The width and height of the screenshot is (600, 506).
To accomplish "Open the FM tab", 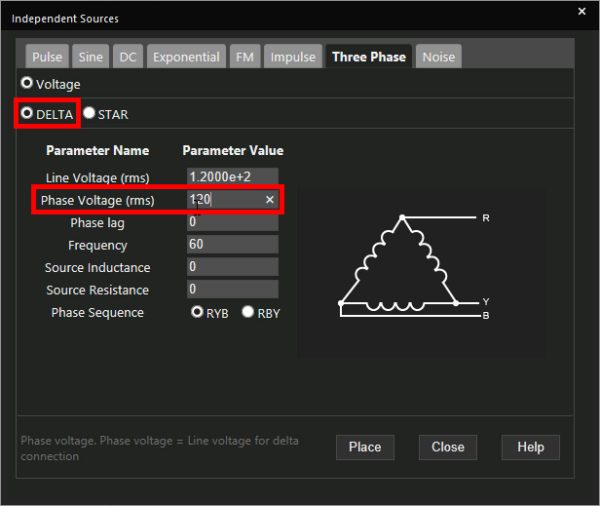I will 245,57.
